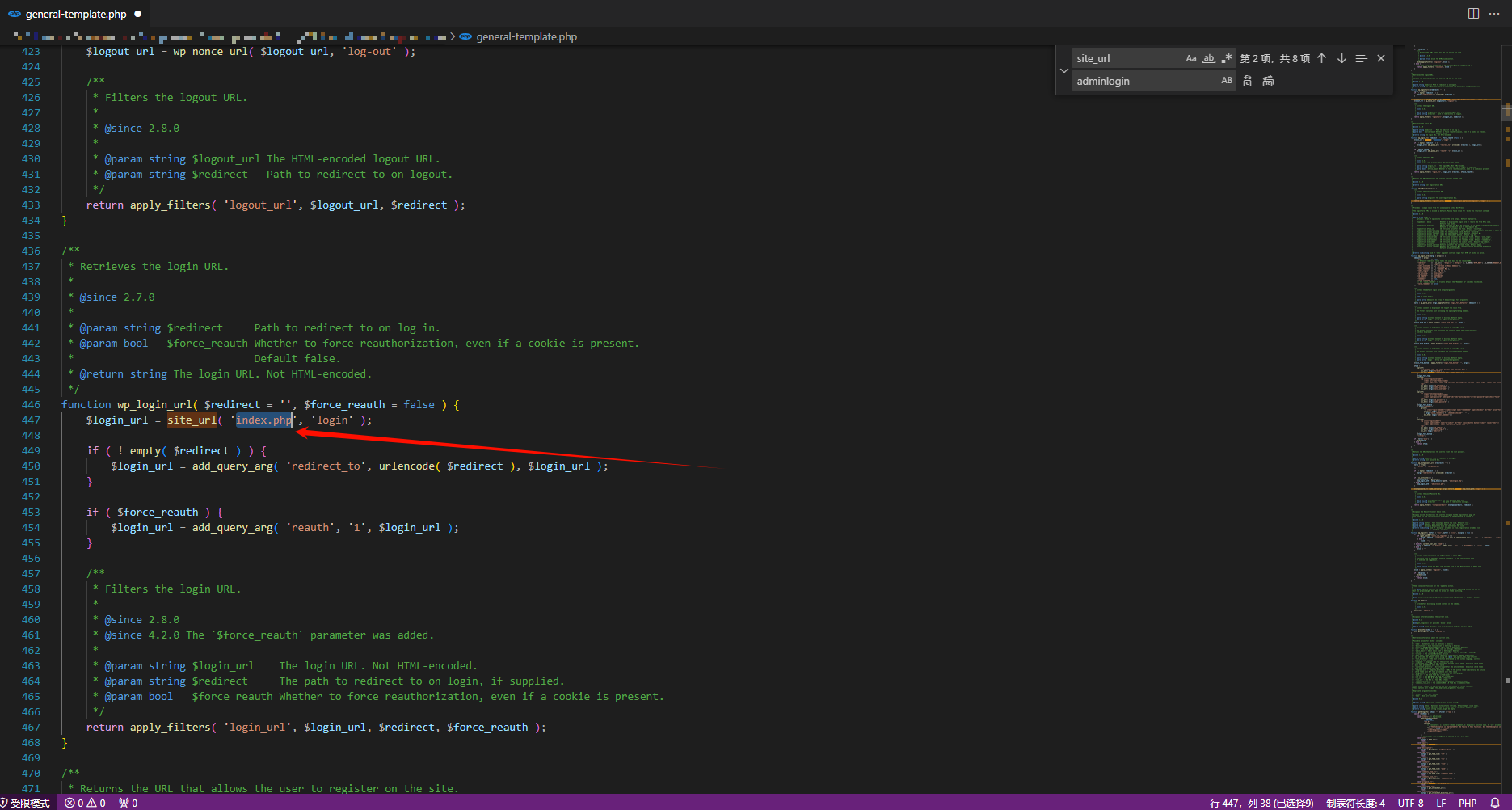Click 'Filters the login URL.' comment

[x=173, y=589]
